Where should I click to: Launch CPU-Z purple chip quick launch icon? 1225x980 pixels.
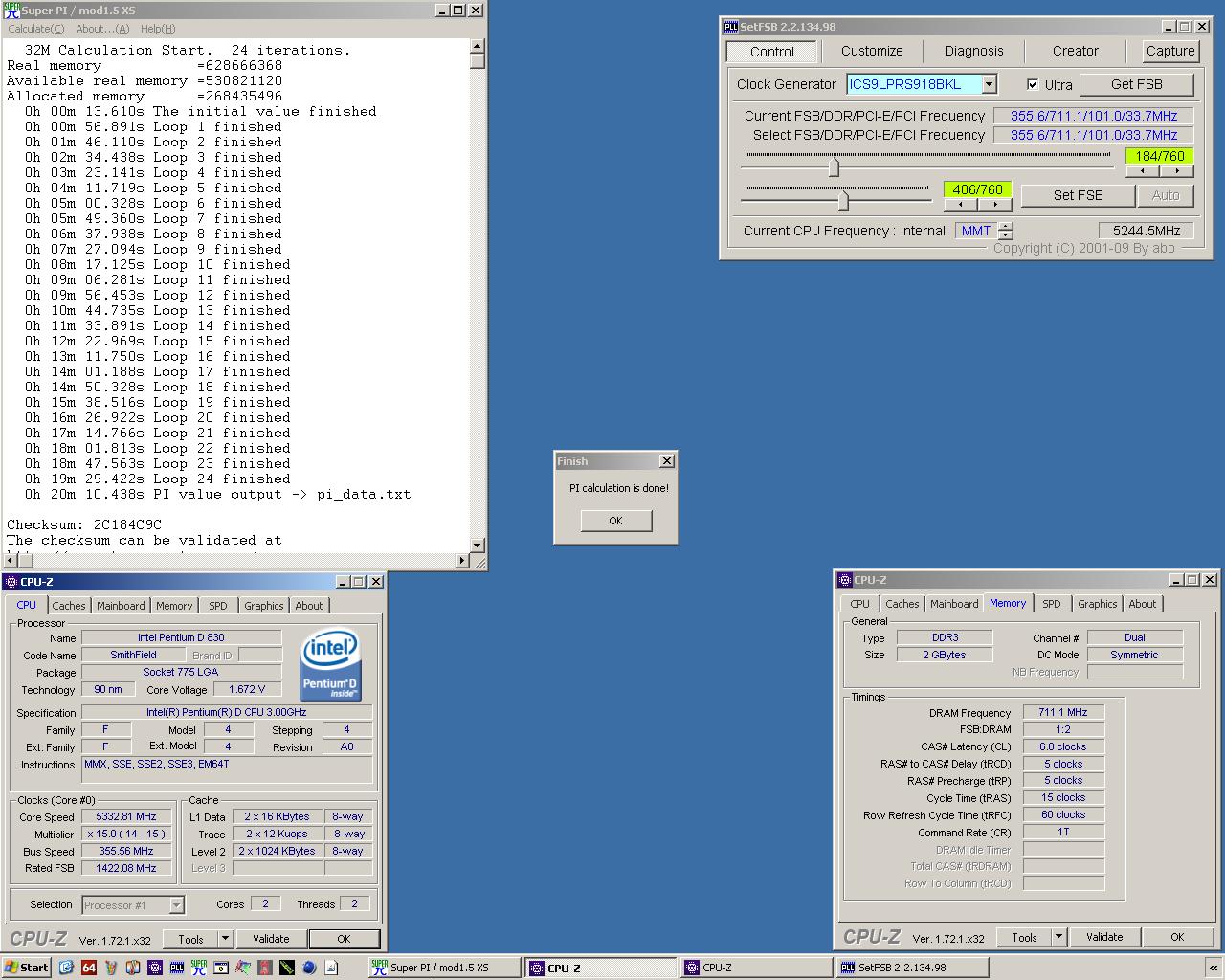155,968
